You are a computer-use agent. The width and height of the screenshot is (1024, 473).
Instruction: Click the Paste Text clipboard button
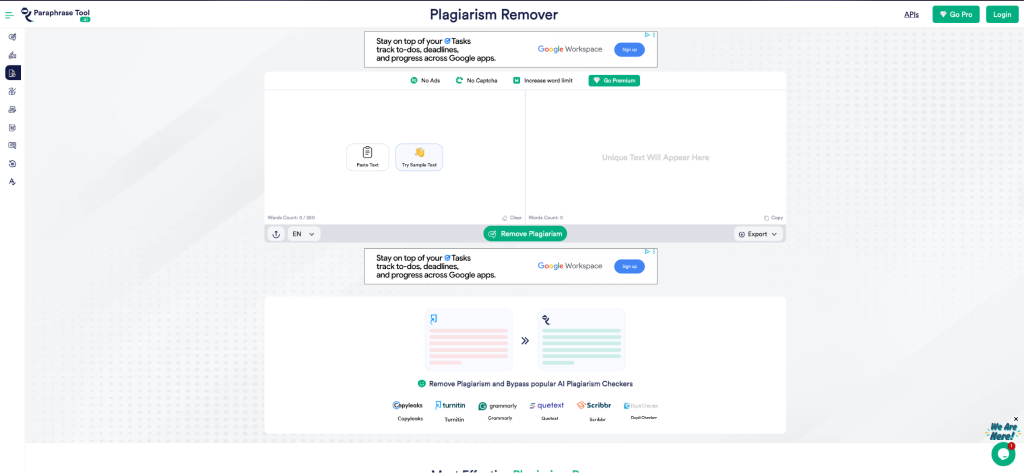(367, 157)
